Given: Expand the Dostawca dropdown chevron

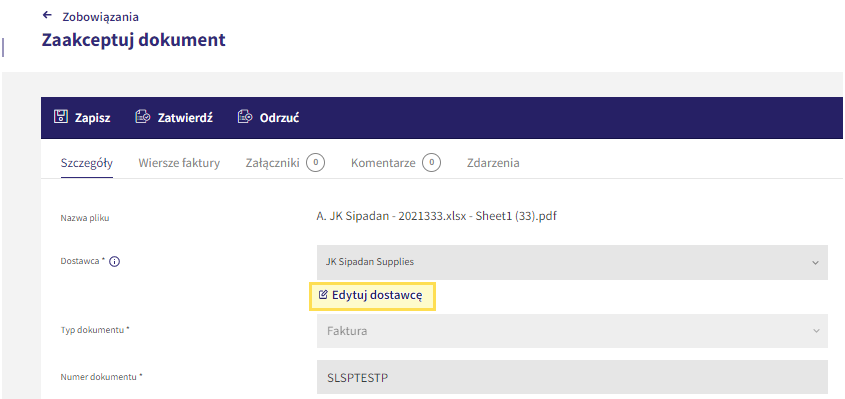Looking at the screenshot, I should coord(815,262).
